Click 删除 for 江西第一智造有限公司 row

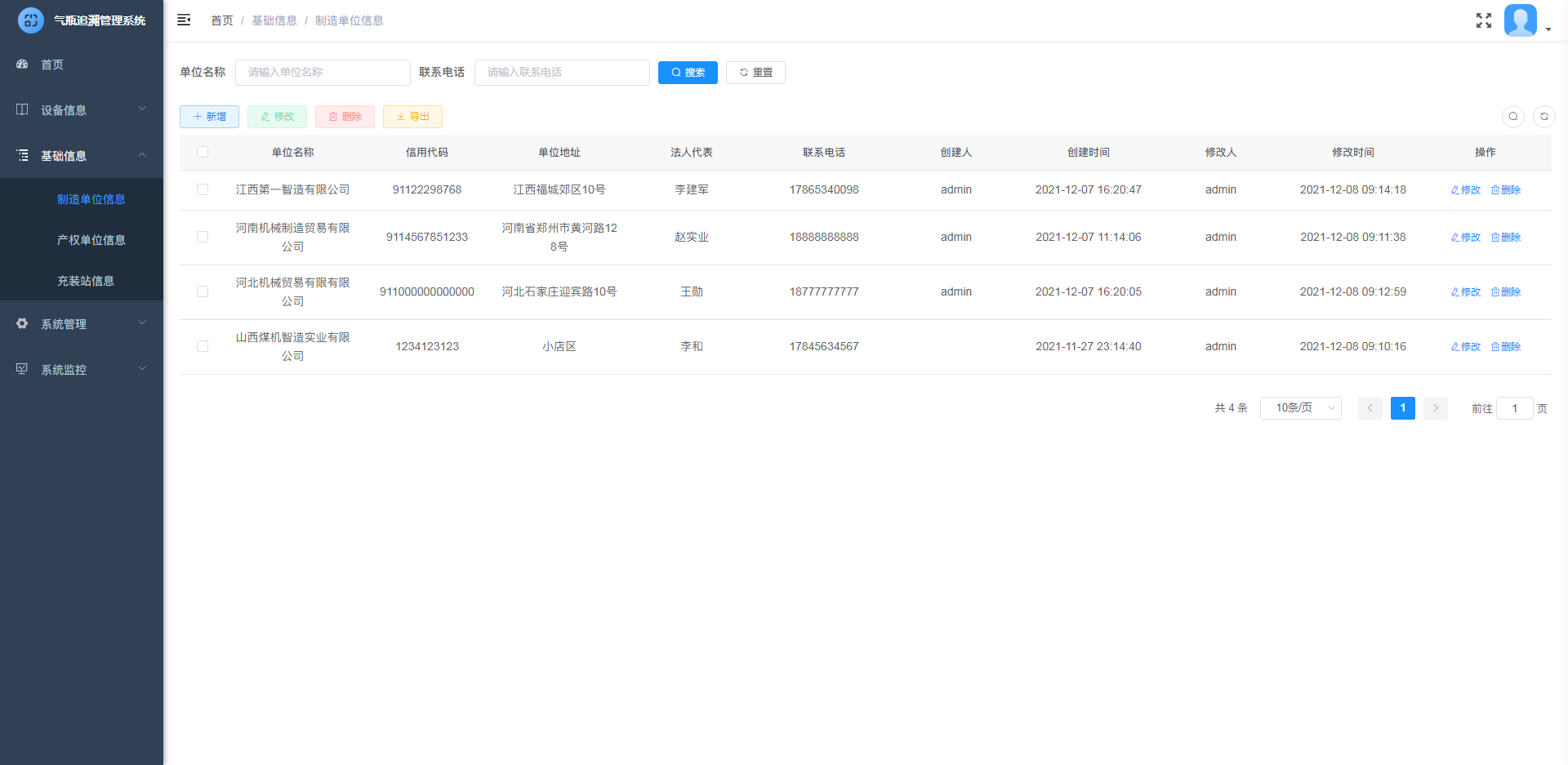pyautogui.click(x=1506, y=189)
